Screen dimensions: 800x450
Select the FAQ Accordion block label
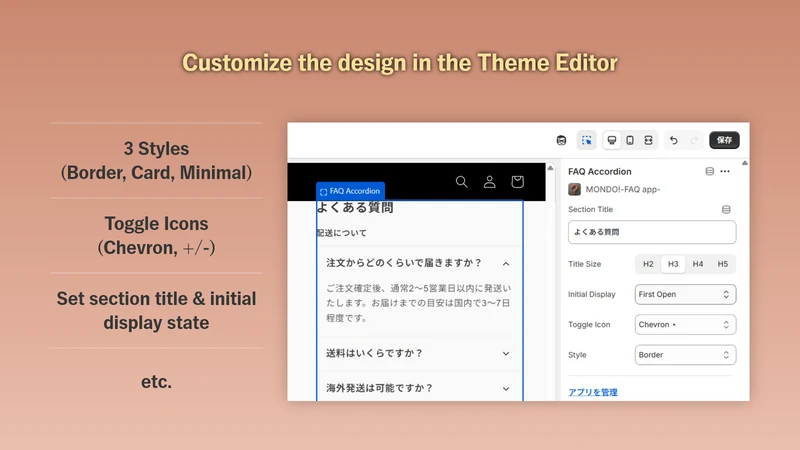(x=350, y=191)
